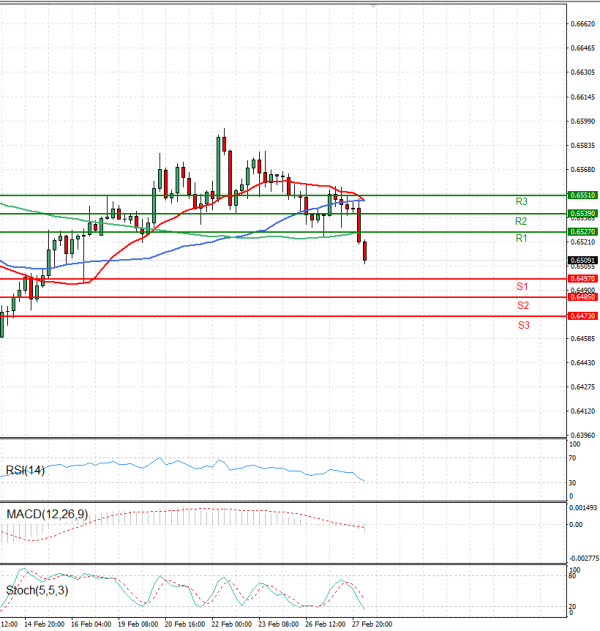
Task: Click the S1 support label
Action: pyautogui.click(x=522, y=287)
